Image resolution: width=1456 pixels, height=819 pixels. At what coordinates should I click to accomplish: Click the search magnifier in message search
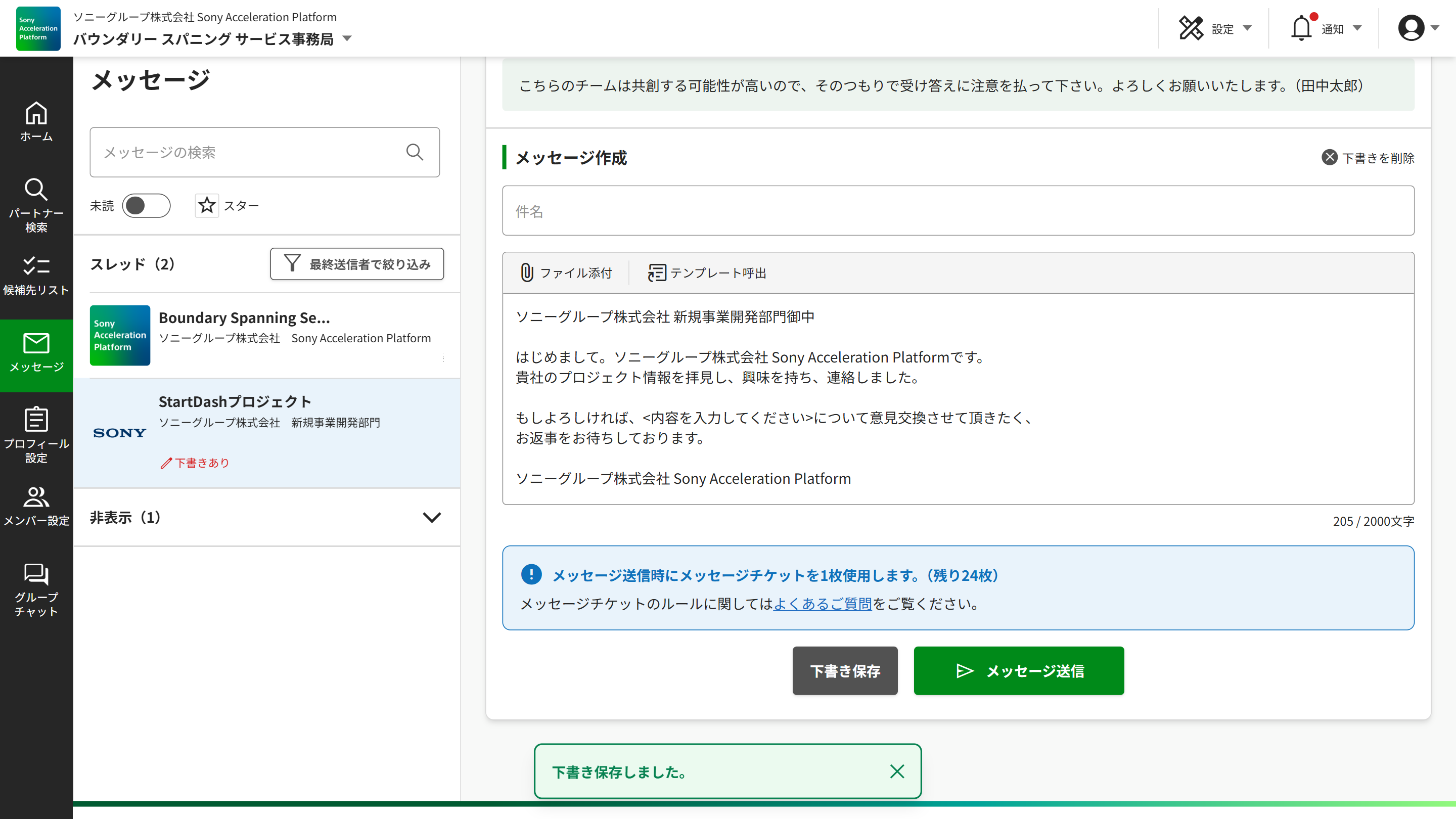[415, 152]
